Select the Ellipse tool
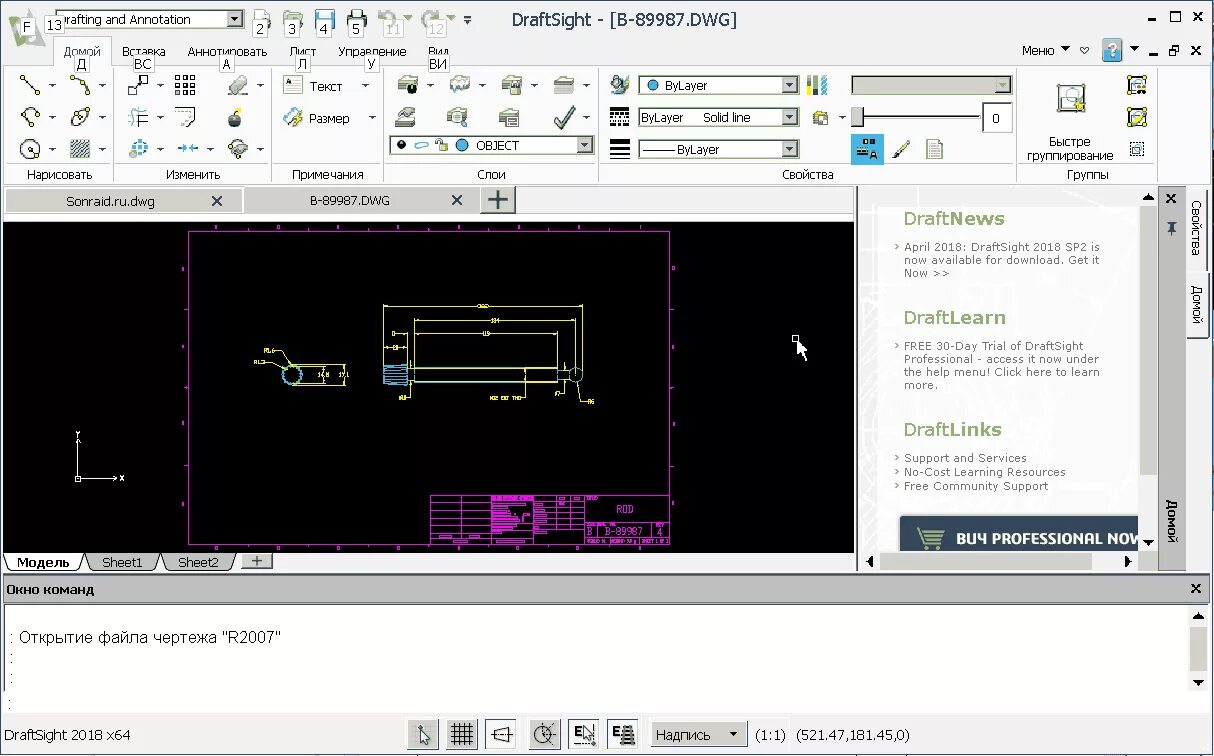 pyautogui.click(x=80, y=118)
